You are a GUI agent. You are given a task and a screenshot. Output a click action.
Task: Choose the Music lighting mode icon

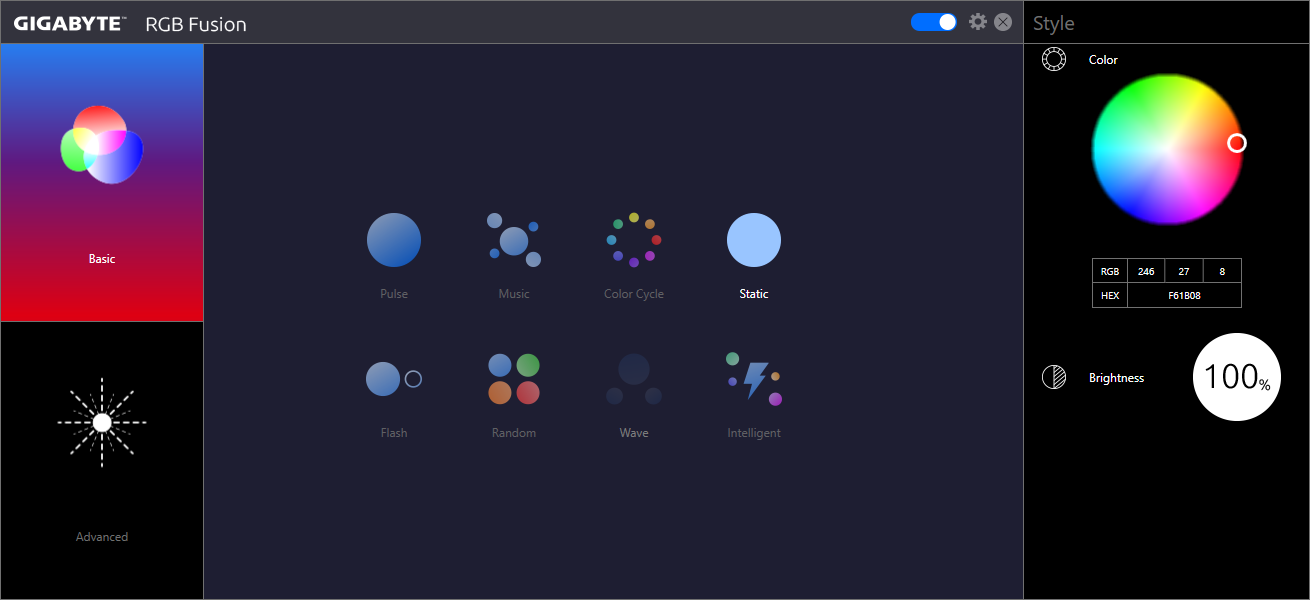coord(514,240)
